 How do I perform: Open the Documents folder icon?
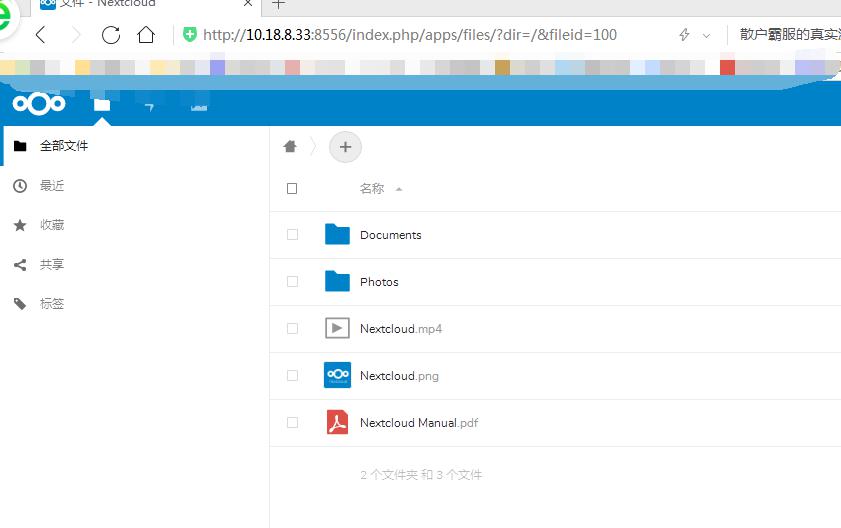337,234
